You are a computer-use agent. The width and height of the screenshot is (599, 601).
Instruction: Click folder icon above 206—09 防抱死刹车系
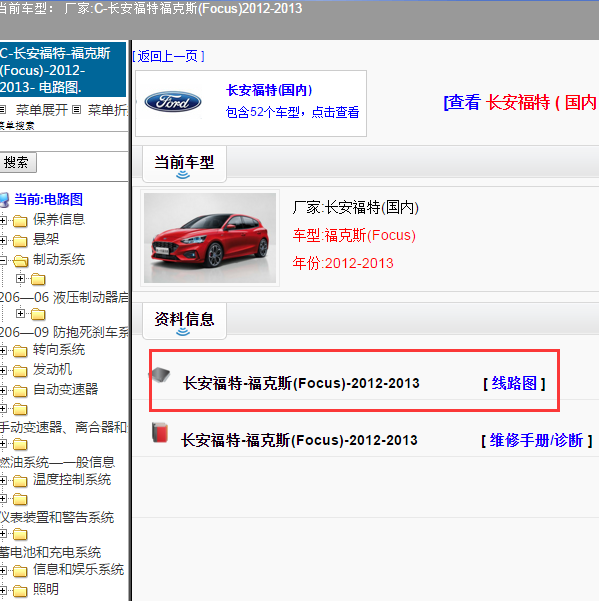(38, 314)
